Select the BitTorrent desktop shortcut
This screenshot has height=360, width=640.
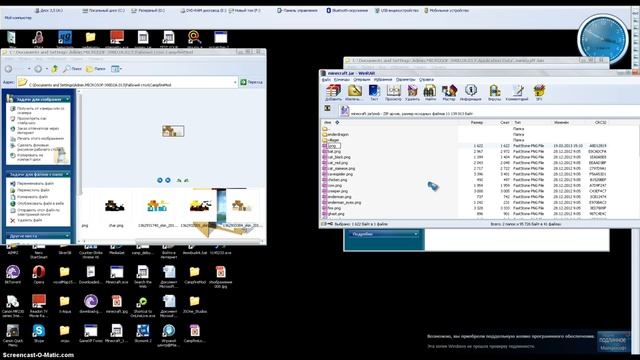[x=13, y=275]
